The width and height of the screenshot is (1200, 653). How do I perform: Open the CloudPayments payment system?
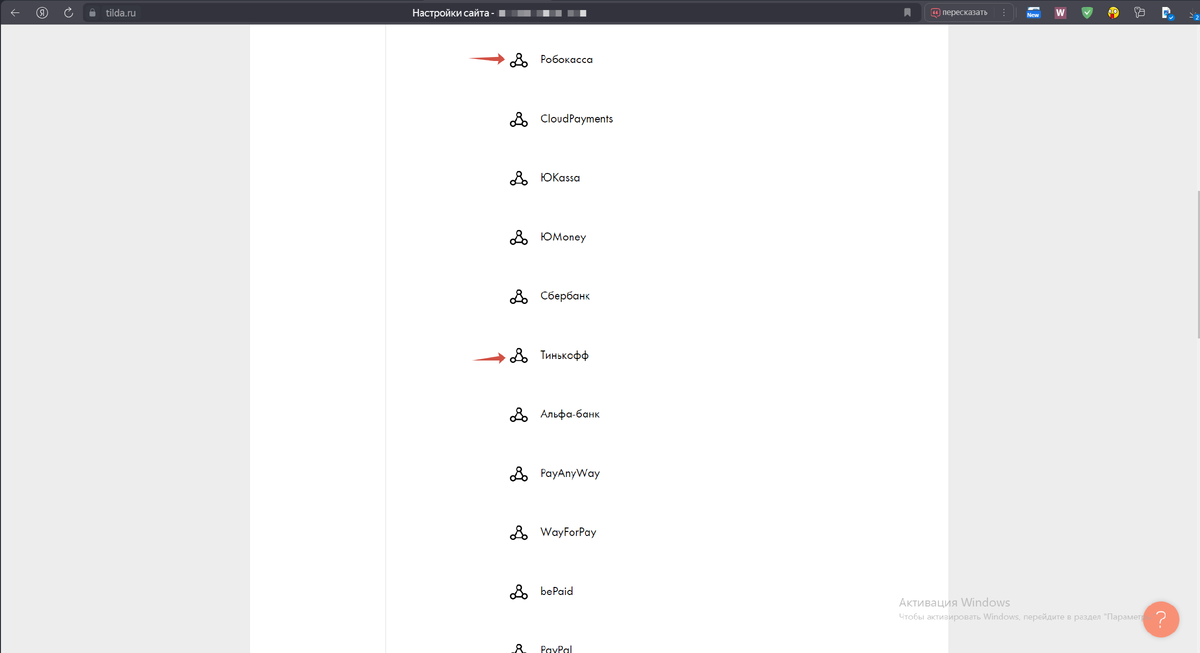[576, 119]
